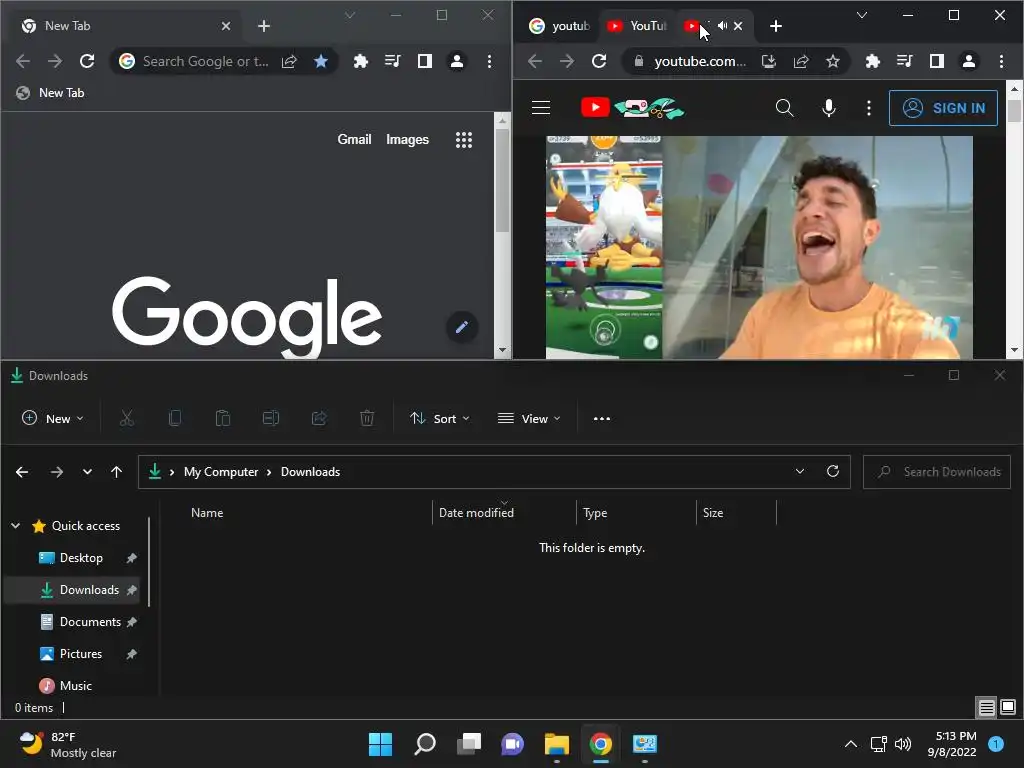Open media controls in YouTube Chrome window
Image resolution: width=1024 pixels, height=768 pixels.
point(904,61)
